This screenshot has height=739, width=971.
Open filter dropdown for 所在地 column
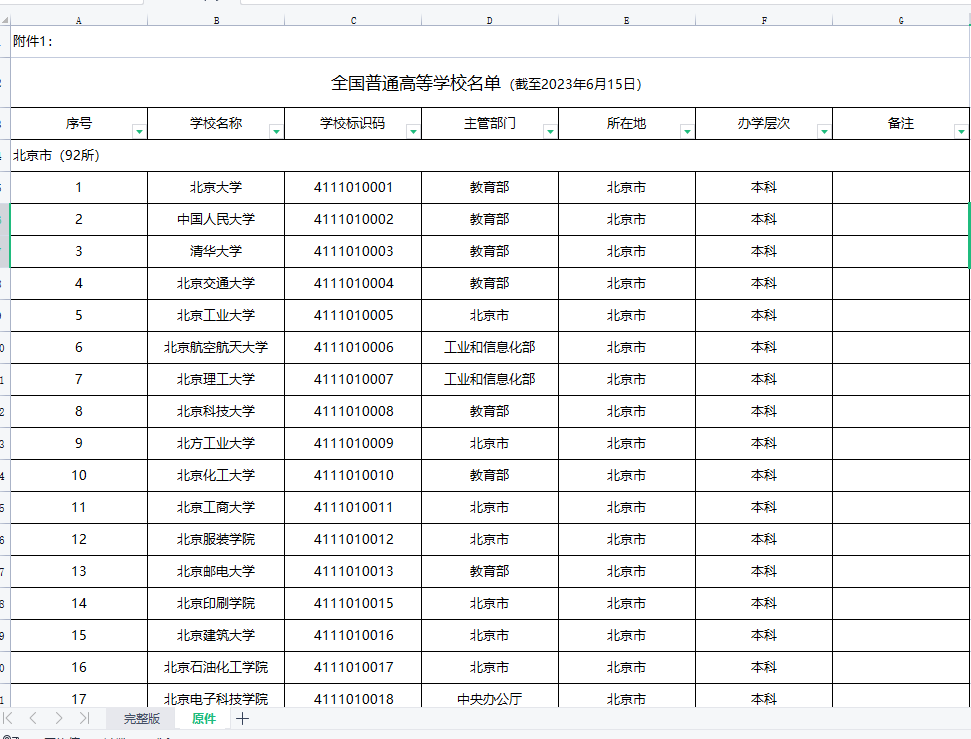click(x=687, y=131)
